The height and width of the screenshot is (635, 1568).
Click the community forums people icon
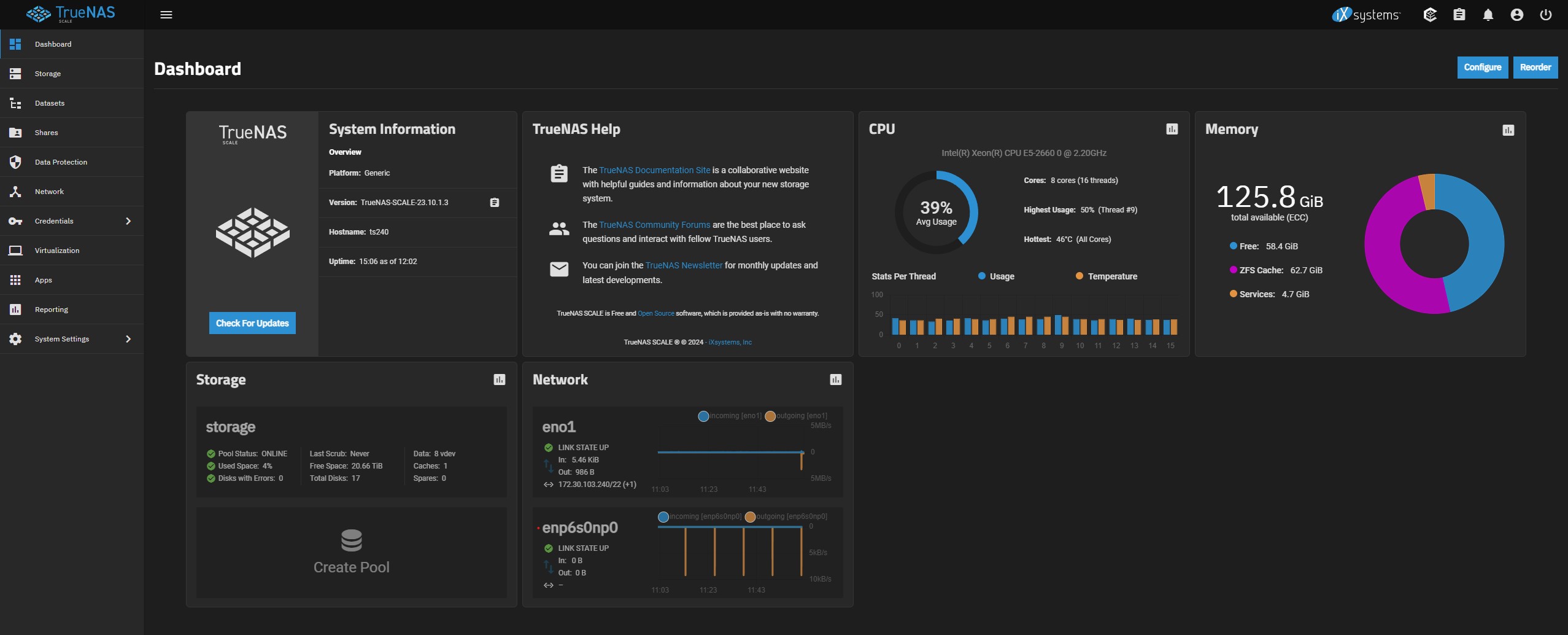tap(559, 229)
